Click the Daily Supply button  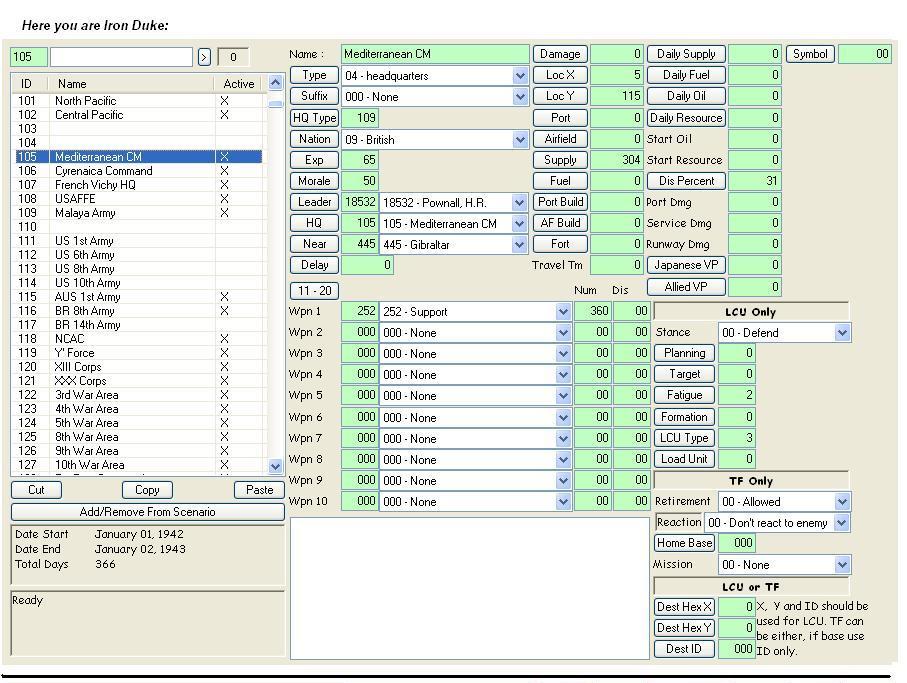point(686,54)
